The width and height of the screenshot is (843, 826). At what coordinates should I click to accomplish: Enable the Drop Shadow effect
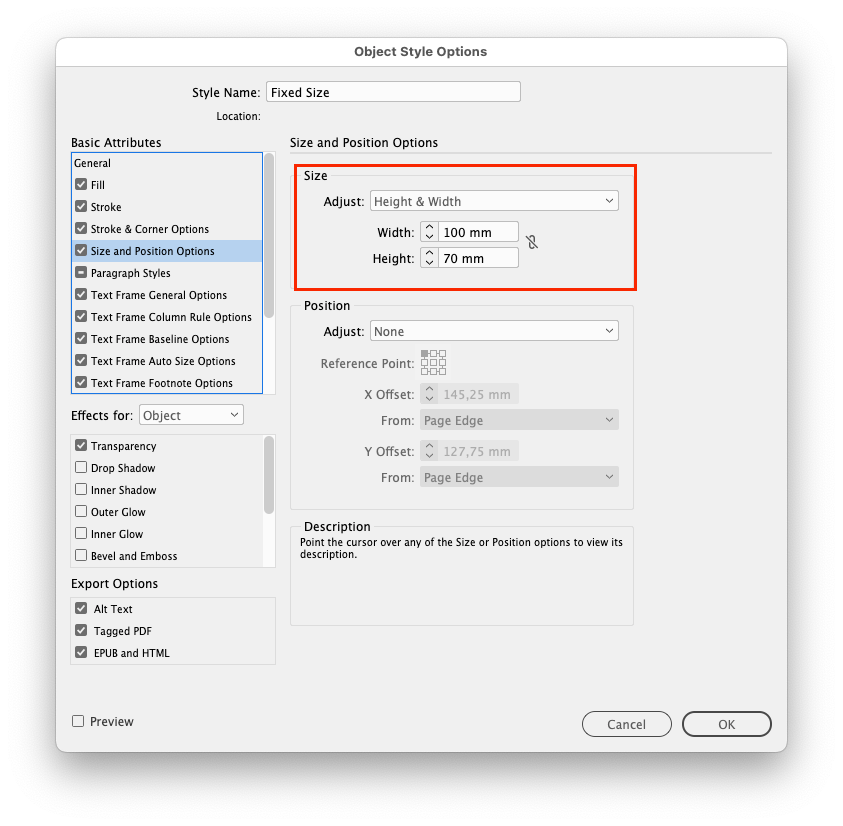(x=81, y=468)
